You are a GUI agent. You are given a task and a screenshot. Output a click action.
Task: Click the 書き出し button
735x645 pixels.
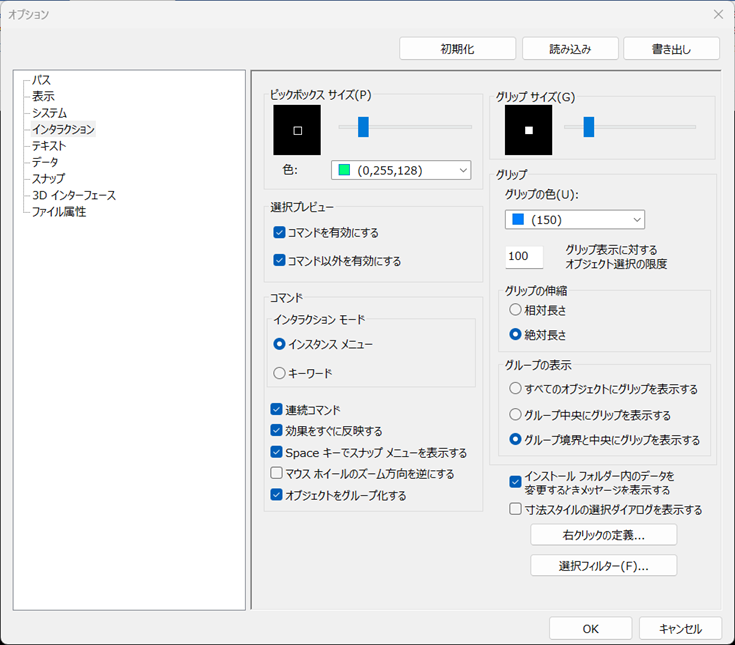[671, 49]
